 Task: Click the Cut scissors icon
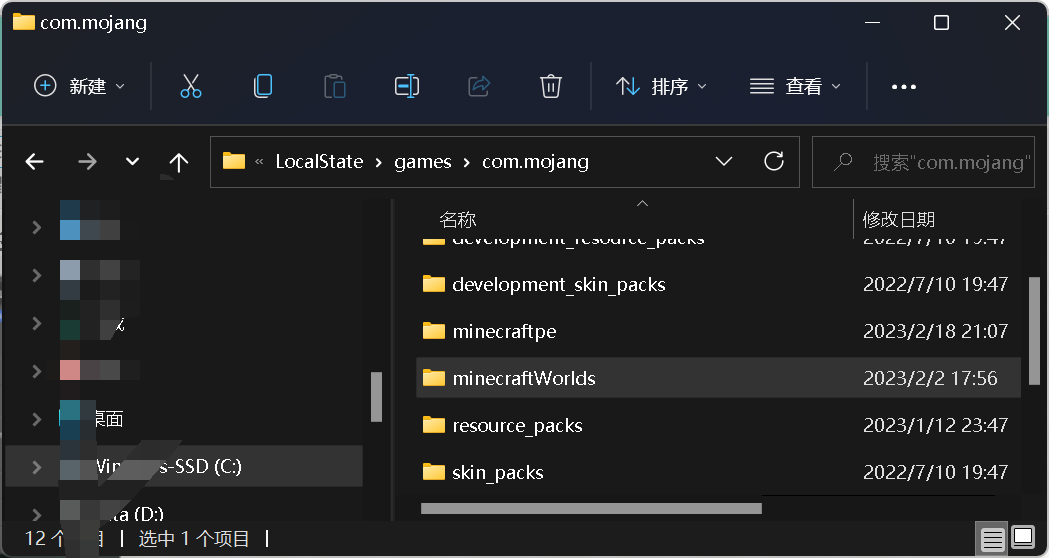[x=191, y=86]
